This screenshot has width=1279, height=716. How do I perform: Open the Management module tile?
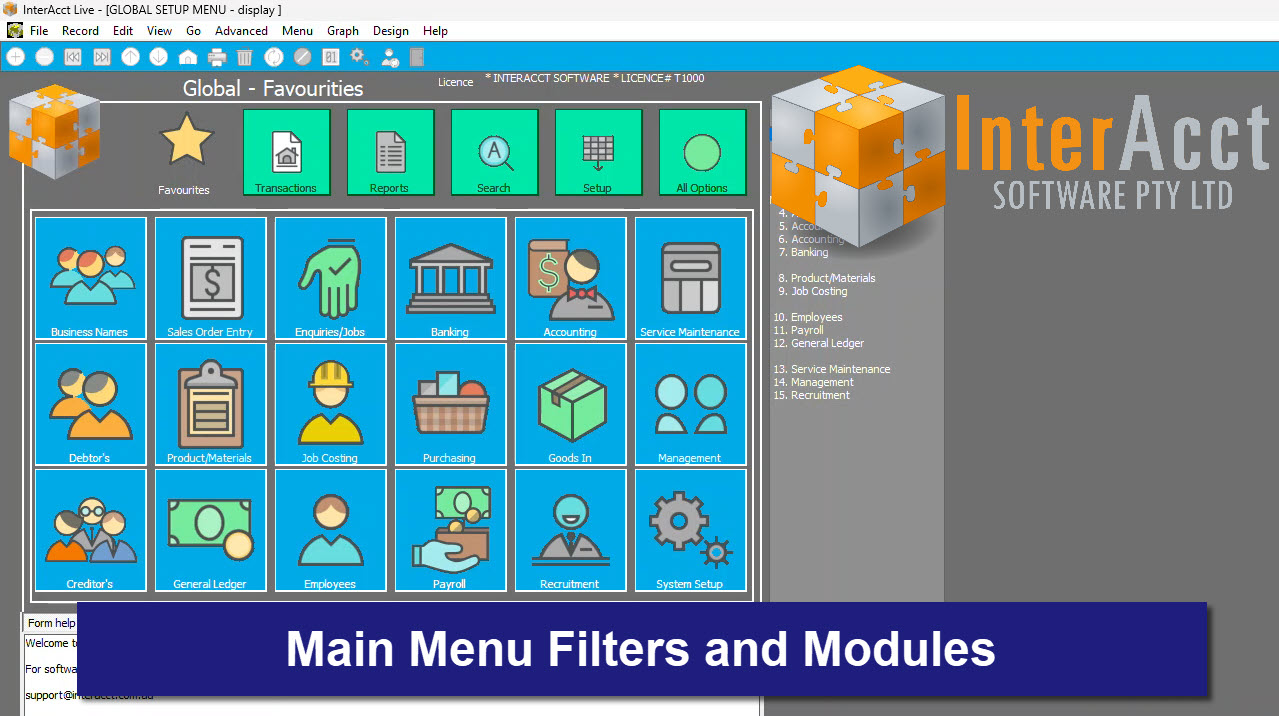pos(691,404)
